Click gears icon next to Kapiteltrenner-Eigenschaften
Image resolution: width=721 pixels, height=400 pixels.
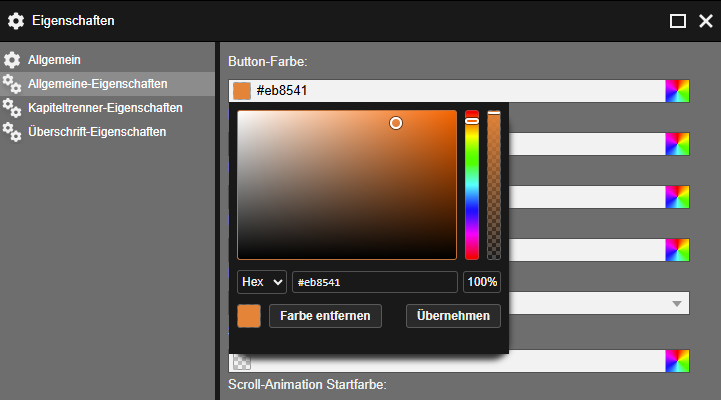[x=12, y=108]
